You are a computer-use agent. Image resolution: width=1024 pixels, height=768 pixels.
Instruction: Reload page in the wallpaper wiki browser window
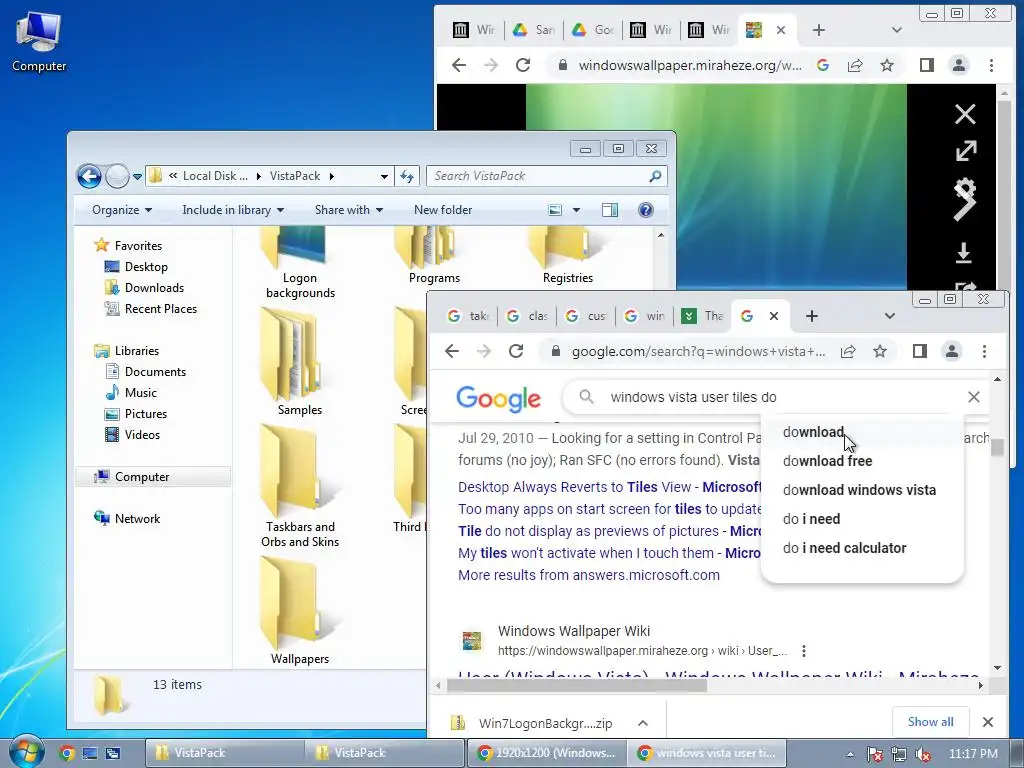522,65
